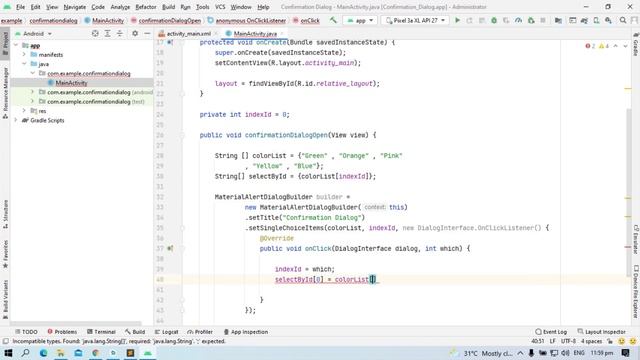Open the Layout Inspector

602,332
